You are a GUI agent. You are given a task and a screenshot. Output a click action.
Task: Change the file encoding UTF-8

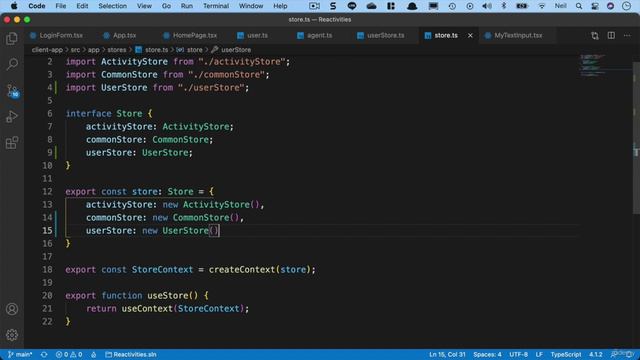click(518, 355)
